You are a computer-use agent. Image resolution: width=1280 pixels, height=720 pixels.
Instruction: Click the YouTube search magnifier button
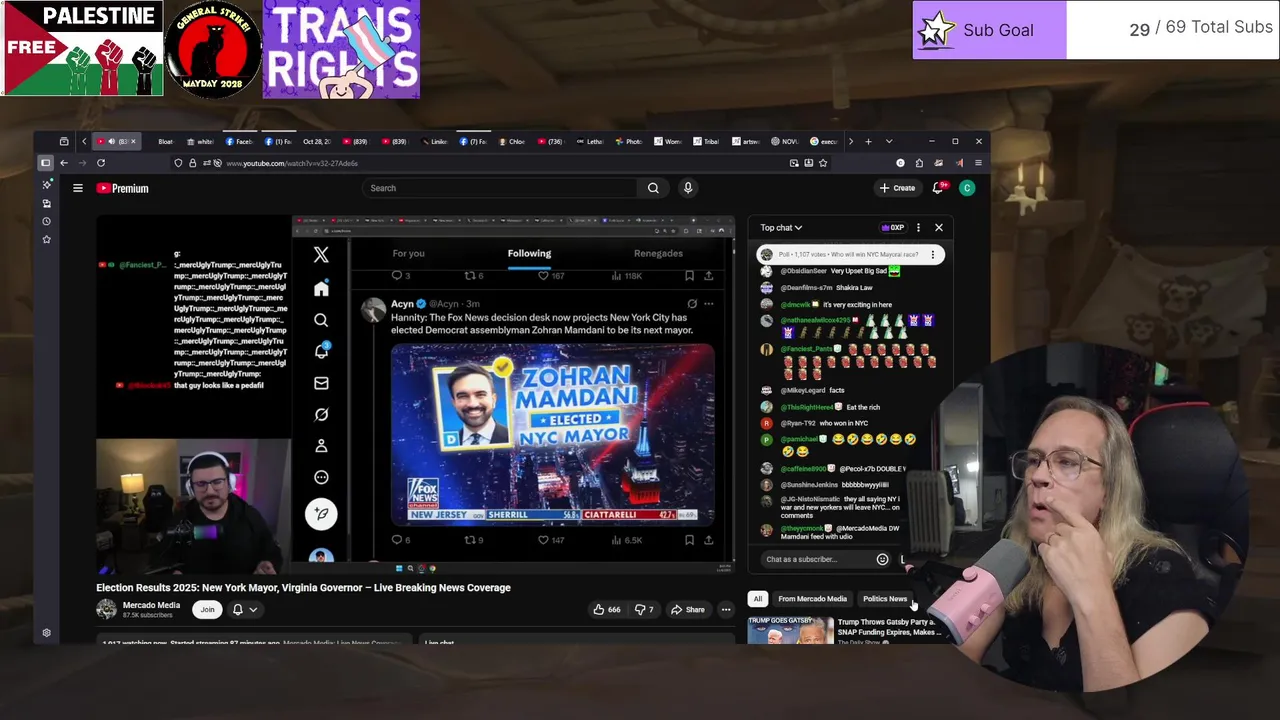tap(653, 188)
